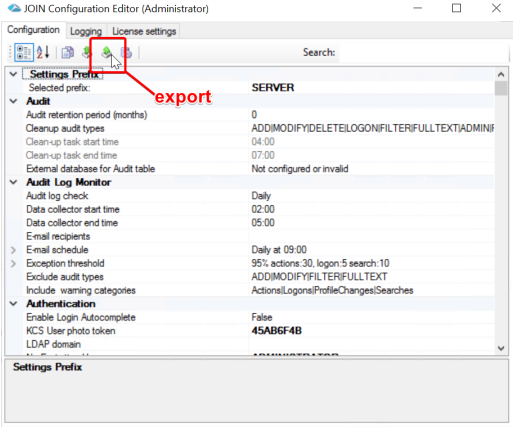Screen dimensions: 513x431
Task: Select the Authentication category header
Action: (61, 304)
